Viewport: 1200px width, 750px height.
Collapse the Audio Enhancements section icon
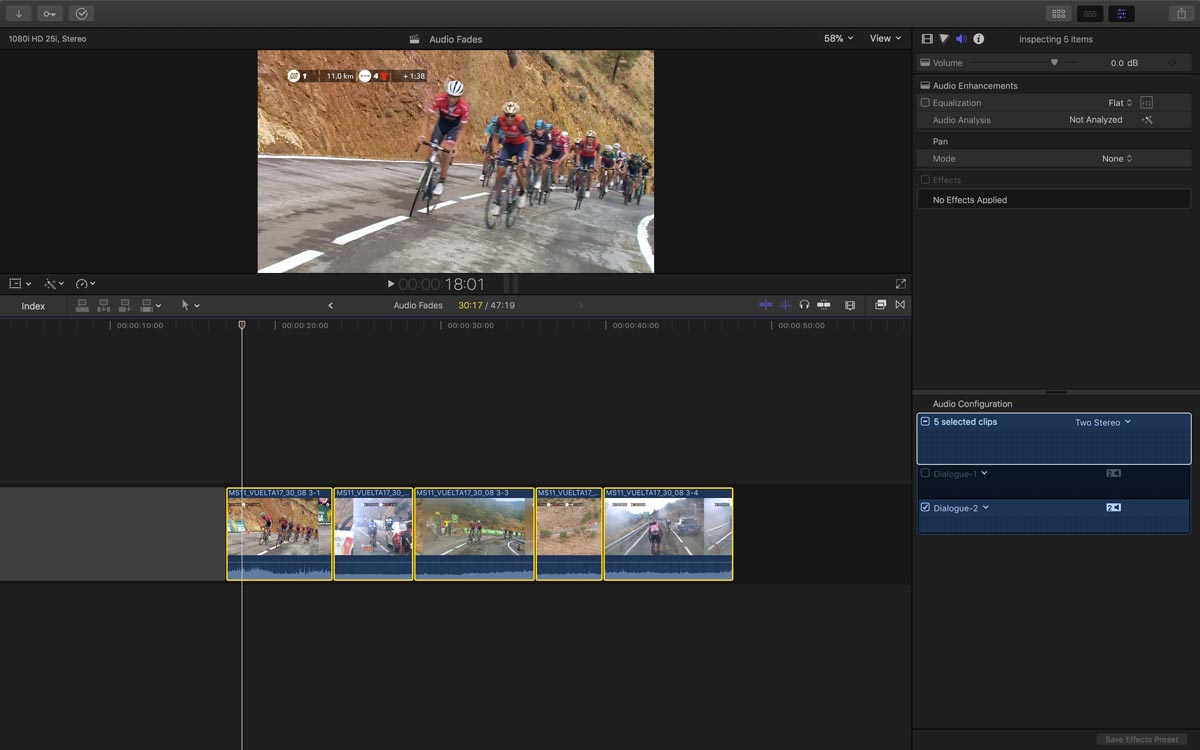point(925,86)
